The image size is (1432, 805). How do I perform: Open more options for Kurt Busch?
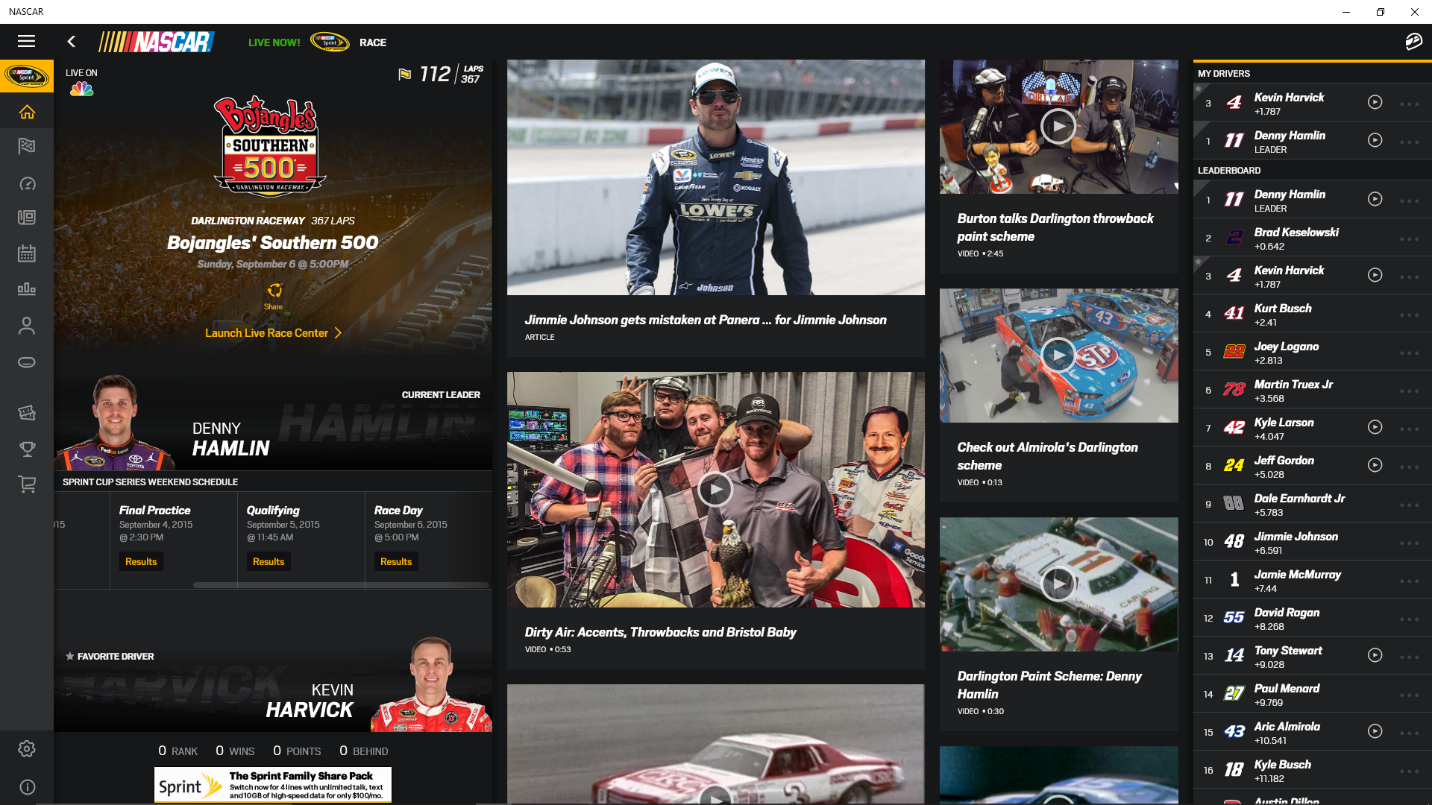point(1410,315)
